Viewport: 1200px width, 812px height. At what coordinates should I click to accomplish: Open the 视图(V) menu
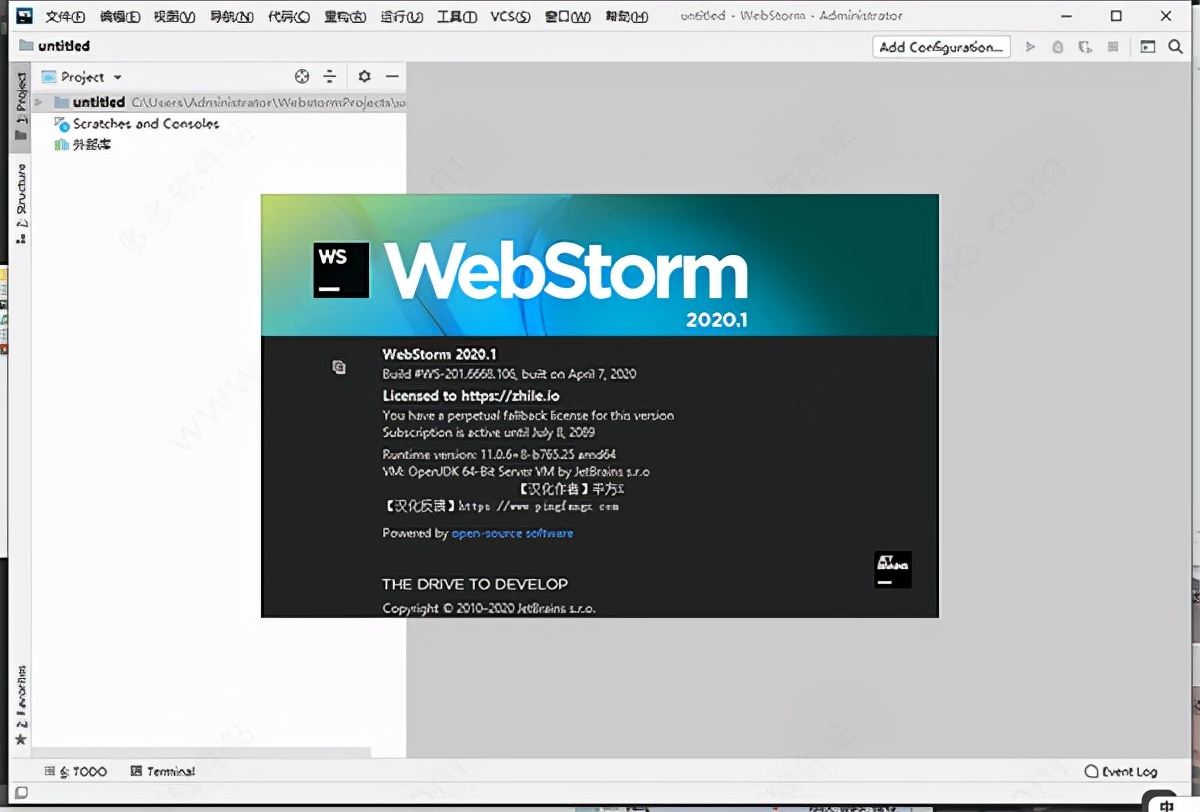click(175, 17)
